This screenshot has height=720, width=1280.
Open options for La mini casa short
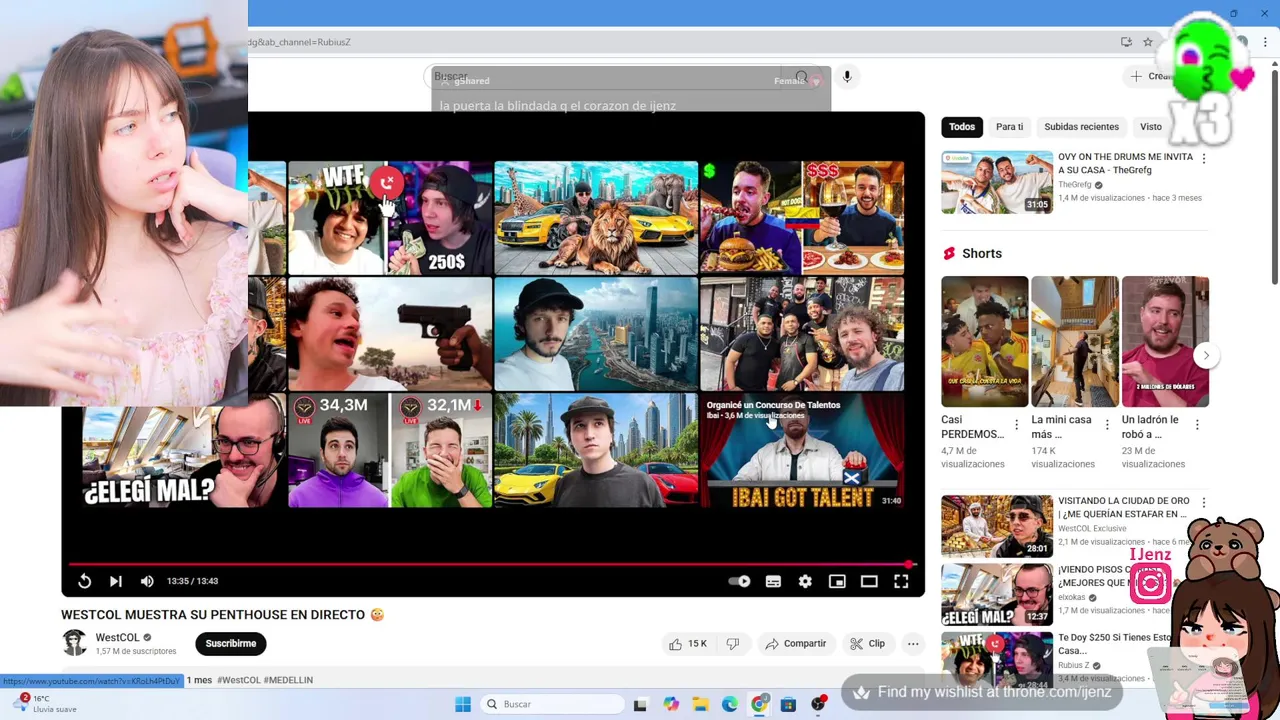[x=1106, y=425]
